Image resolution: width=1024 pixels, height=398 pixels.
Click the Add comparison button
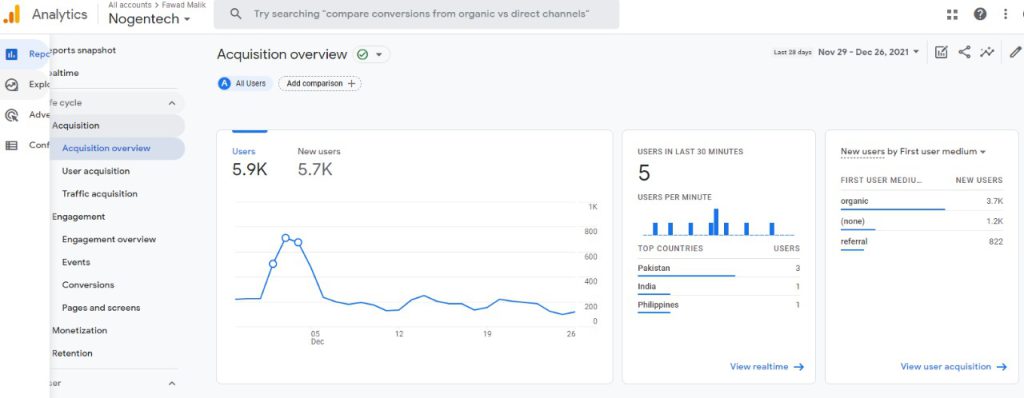coord(320,84)
